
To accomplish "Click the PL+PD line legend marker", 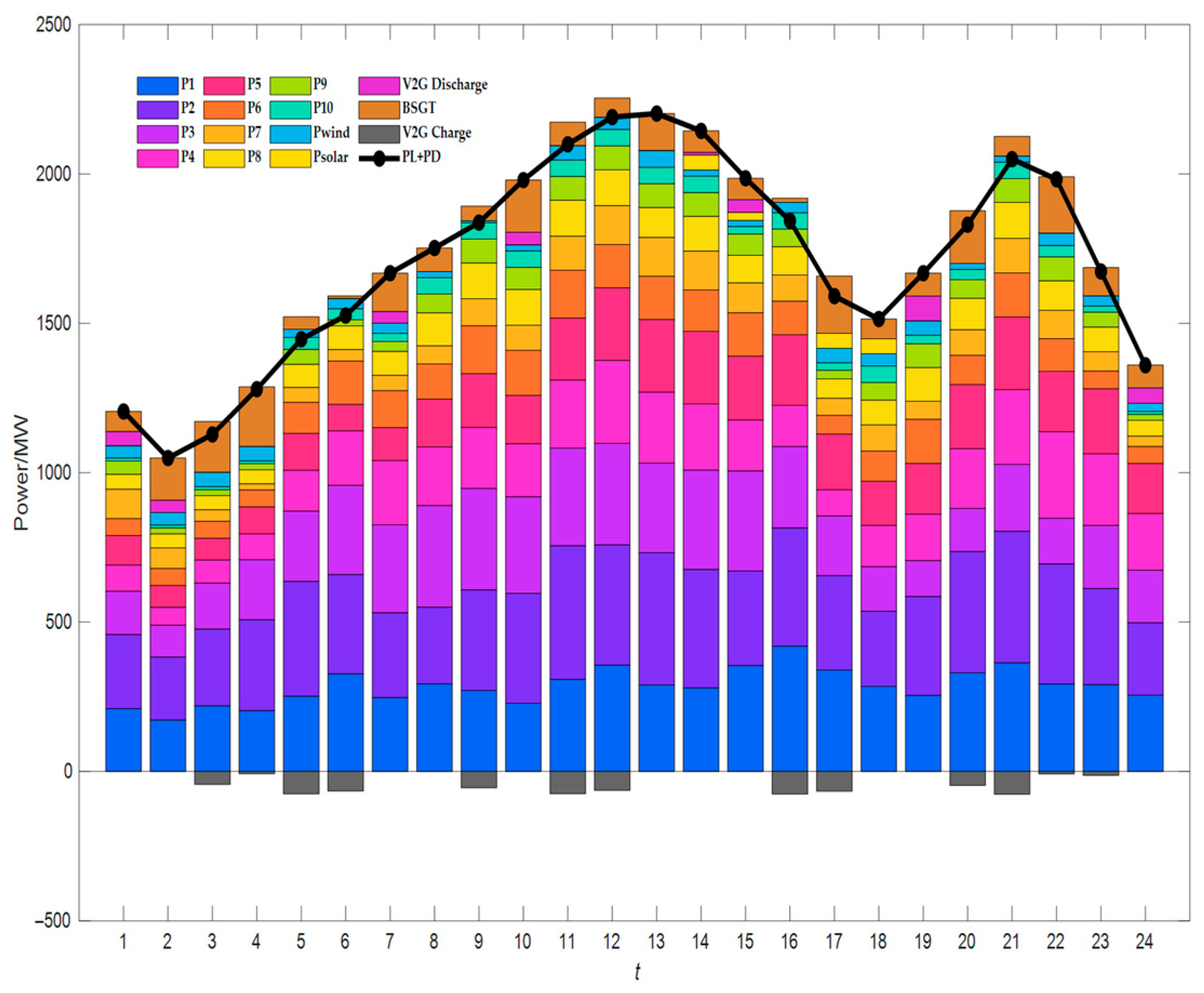I will click(379, 158).
